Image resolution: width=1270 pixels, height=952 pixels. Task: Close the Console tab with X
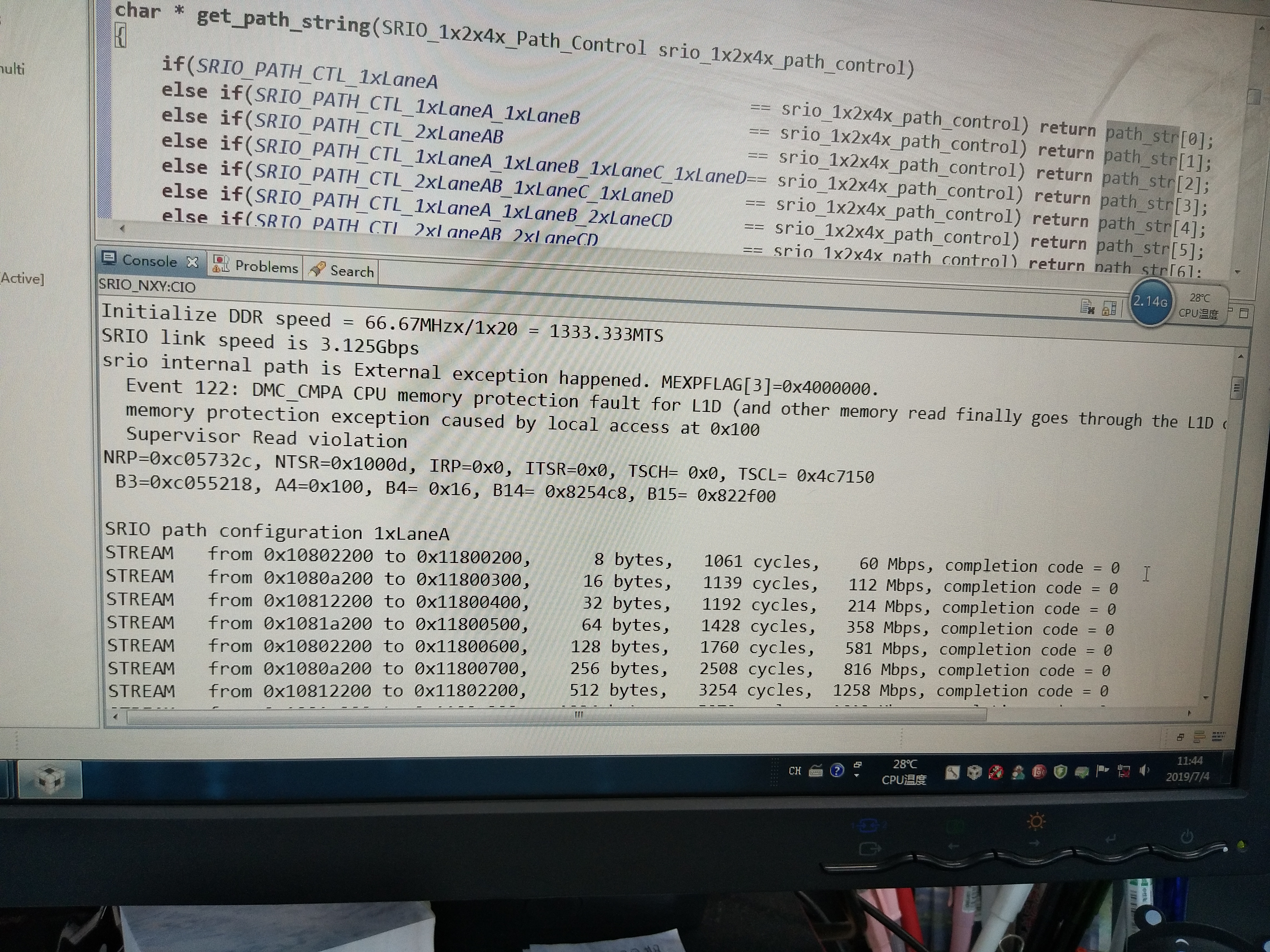(193, 262)
